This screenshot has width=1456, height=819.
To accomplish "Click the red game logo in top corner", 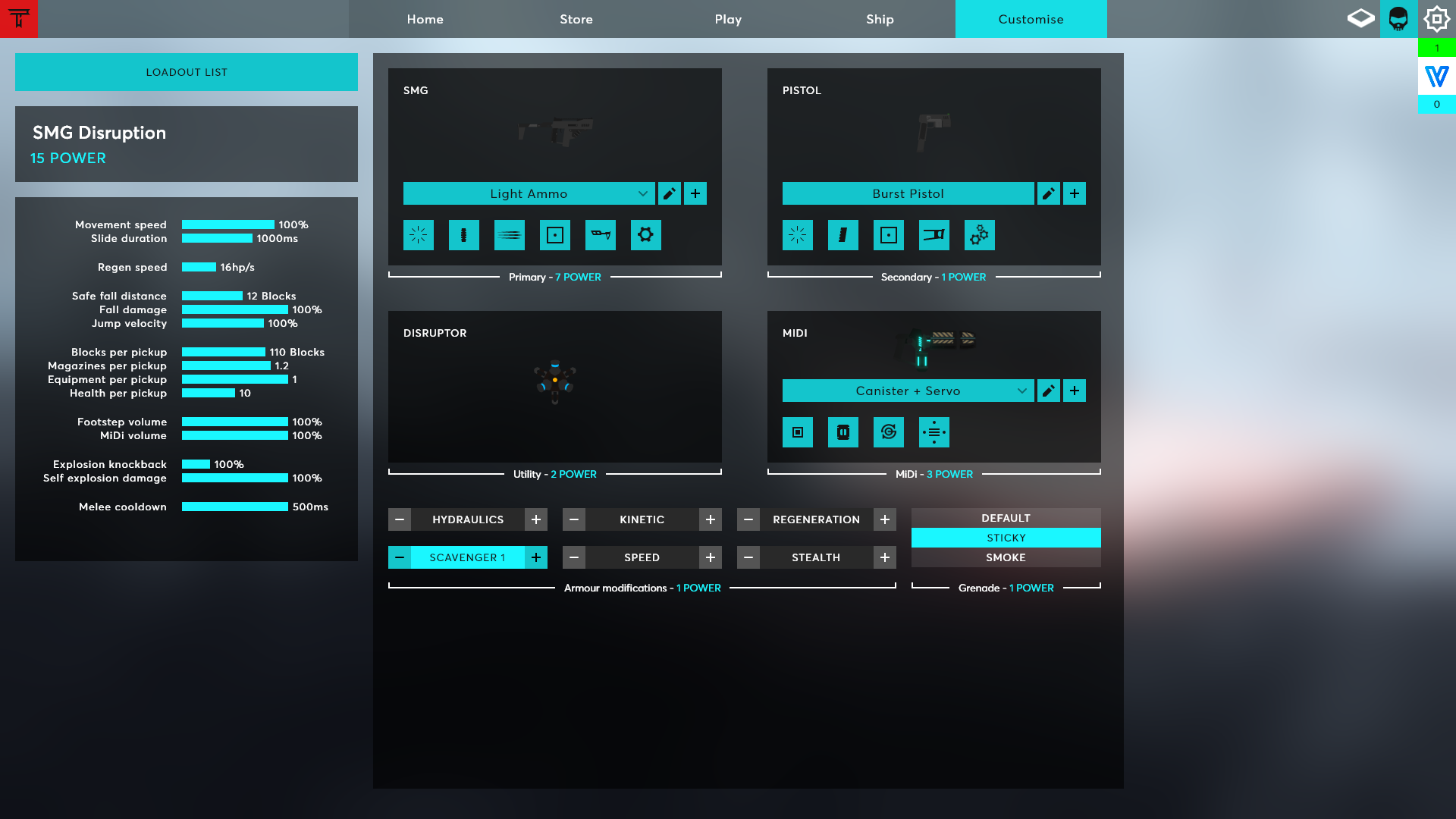I will click(x=19, y=19).
